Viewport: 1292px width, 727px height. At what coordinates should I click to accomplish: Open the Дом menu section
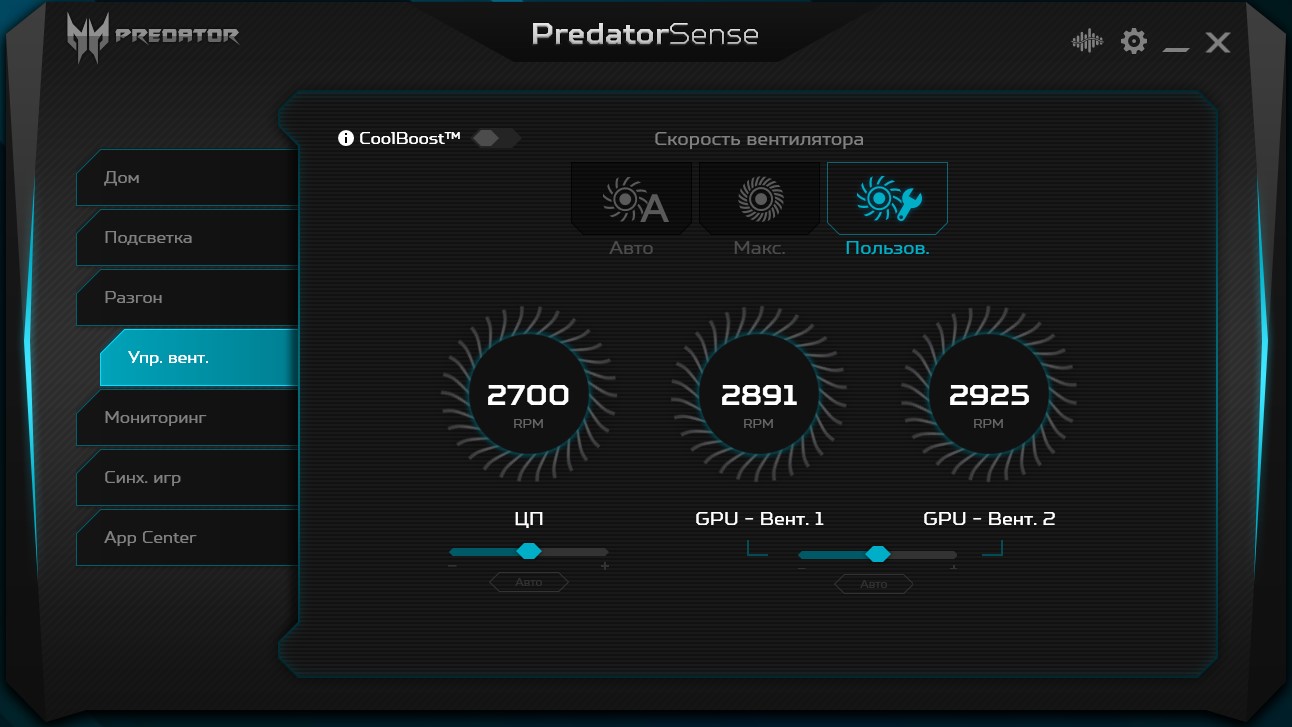coord(187,178)
